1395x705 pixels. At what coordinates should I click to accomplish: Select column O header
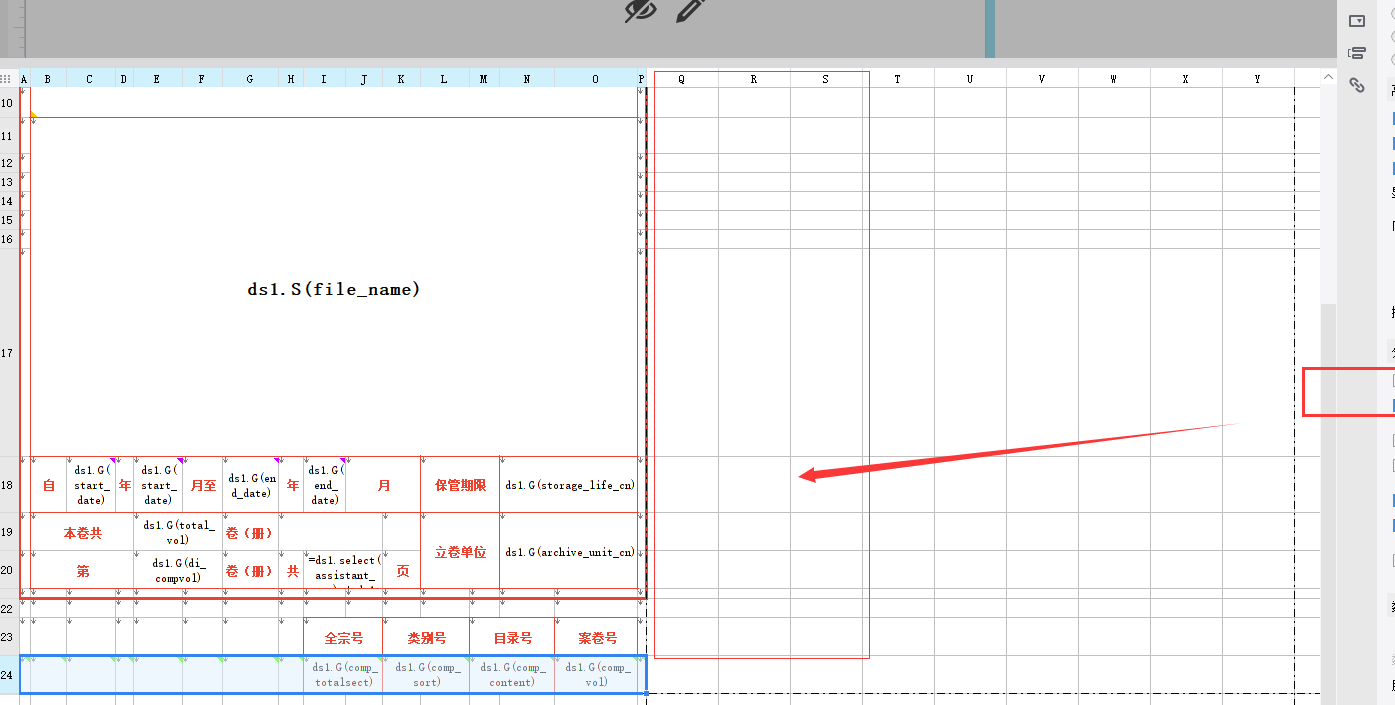[595, 79]
